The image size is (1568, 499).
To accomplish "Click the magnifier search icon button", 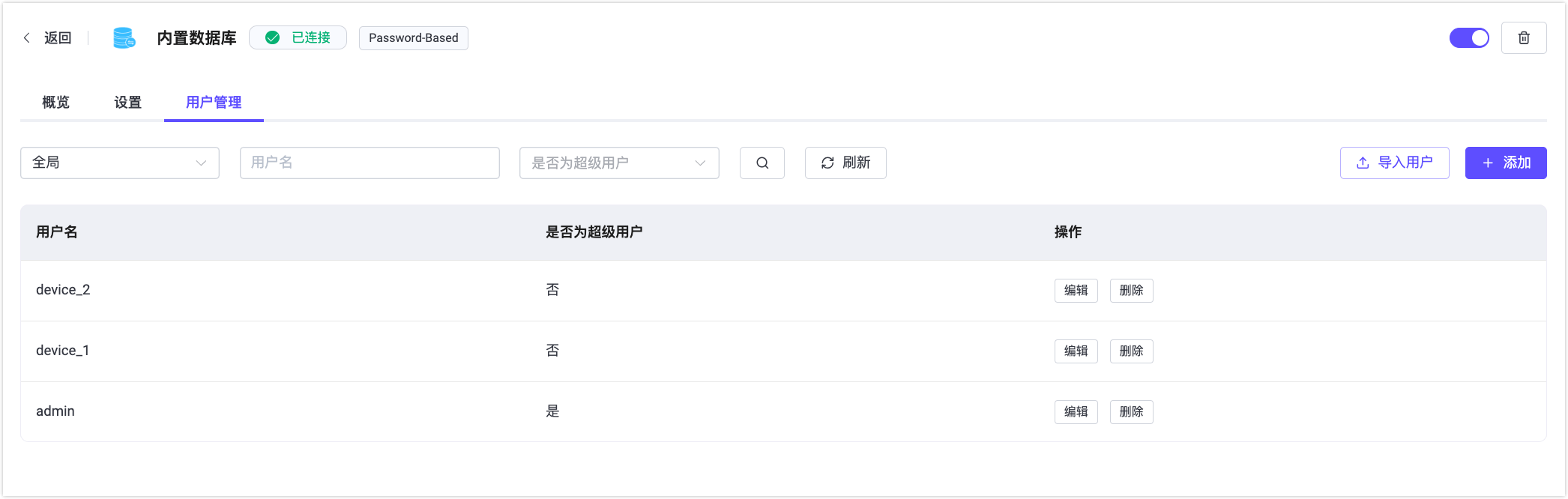I will [x=762, y=163].
